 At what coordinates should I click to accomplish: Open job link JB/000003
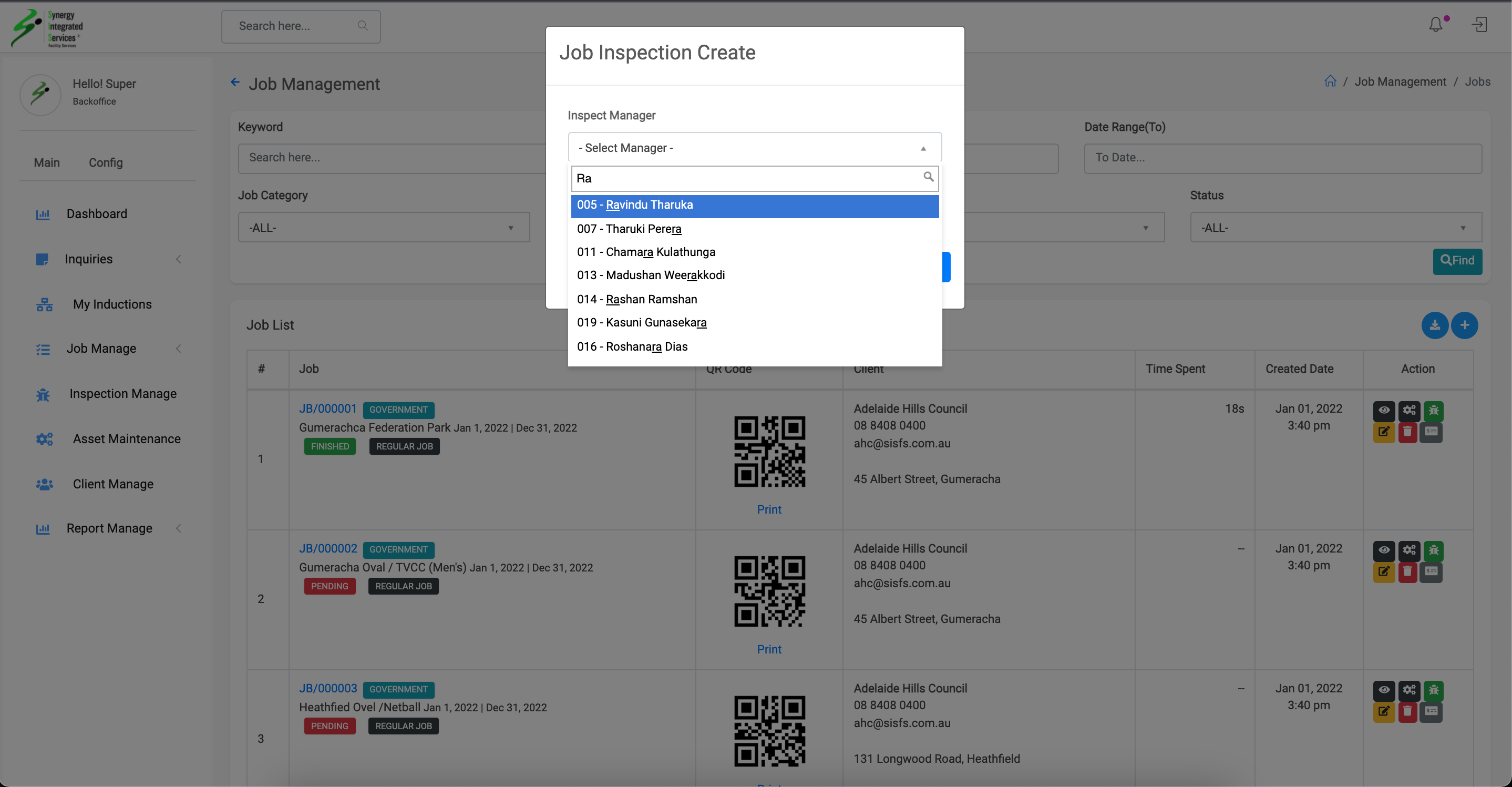click(x=327, y=688)
